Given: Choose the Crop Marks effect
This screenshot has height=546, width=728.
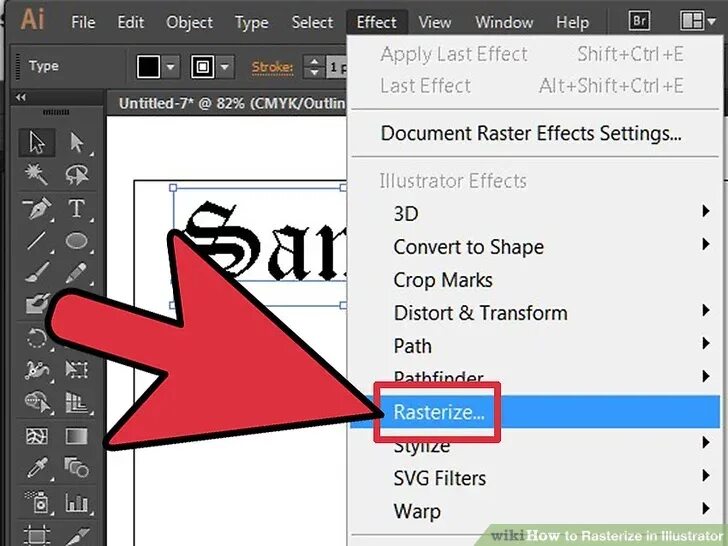Looking at the screenshot, I should (x=535, y=280).
